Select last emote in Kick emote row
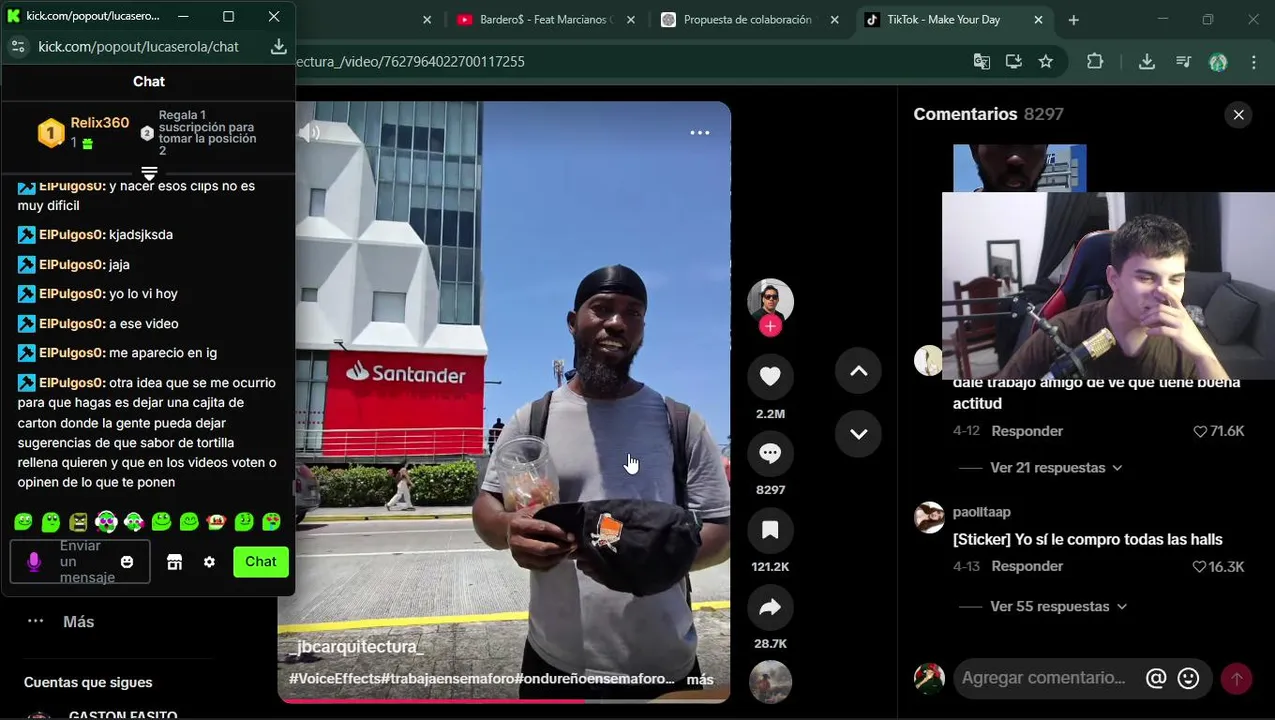The height and width of the screenshot is (720, 1275). 271,522
